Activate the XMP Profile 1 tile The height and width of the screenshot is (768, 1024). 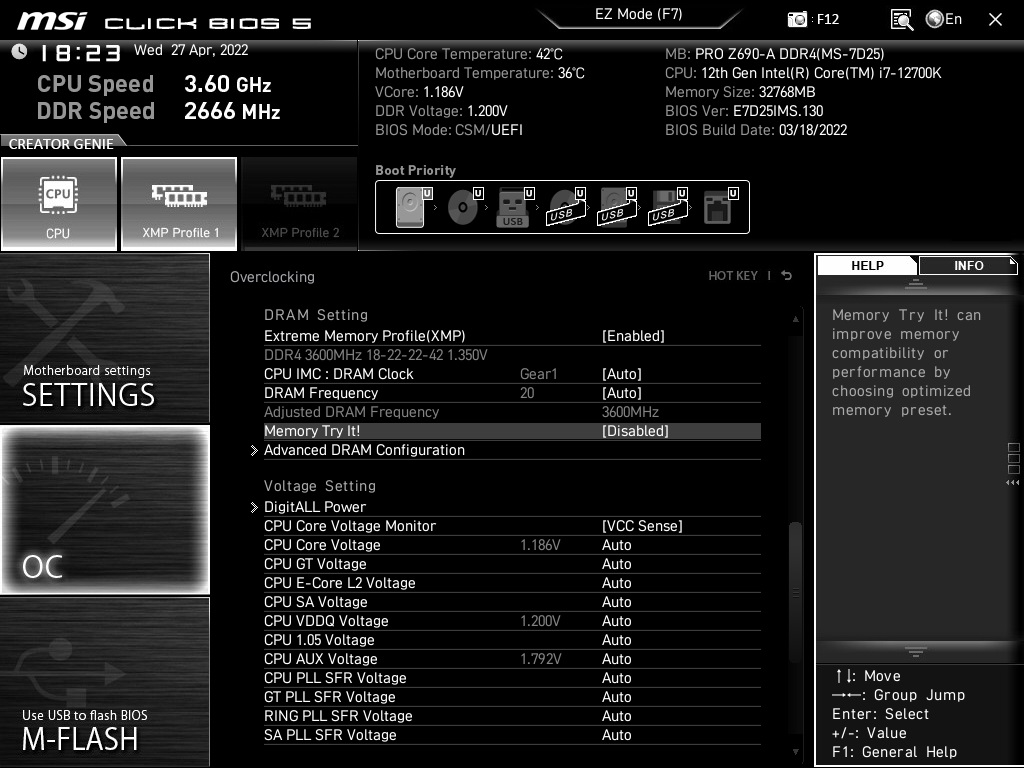(x=179, y=203)
